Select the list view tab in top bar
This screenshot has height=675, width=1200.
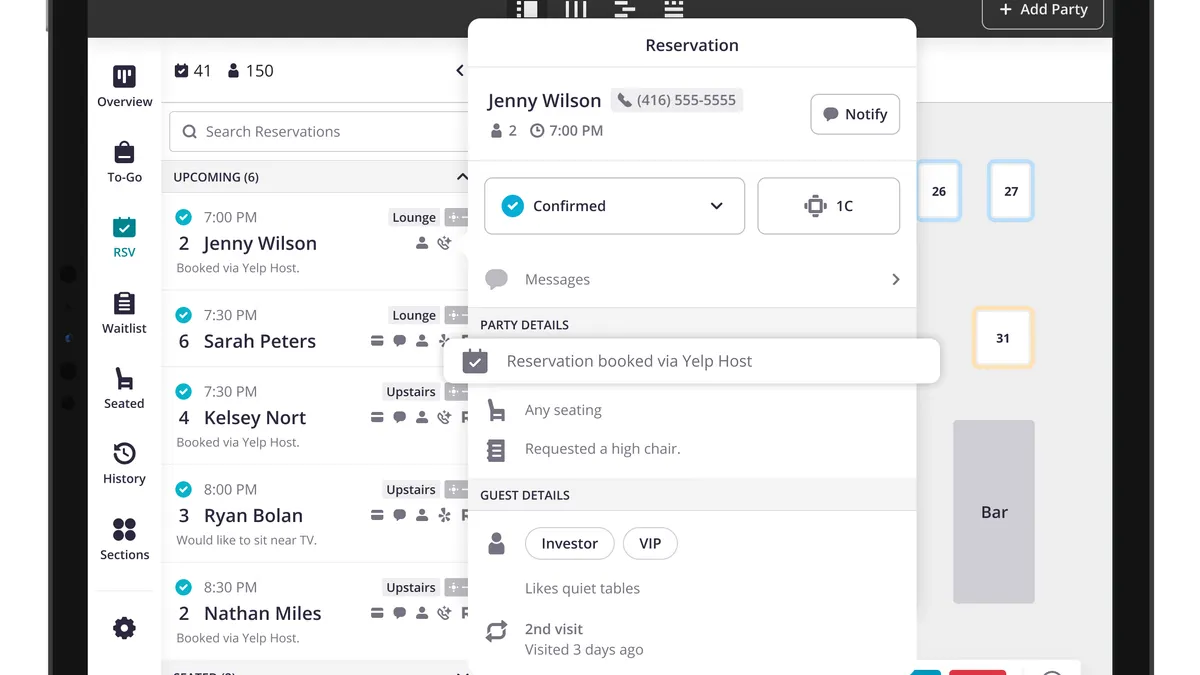[x=528, y=10]
